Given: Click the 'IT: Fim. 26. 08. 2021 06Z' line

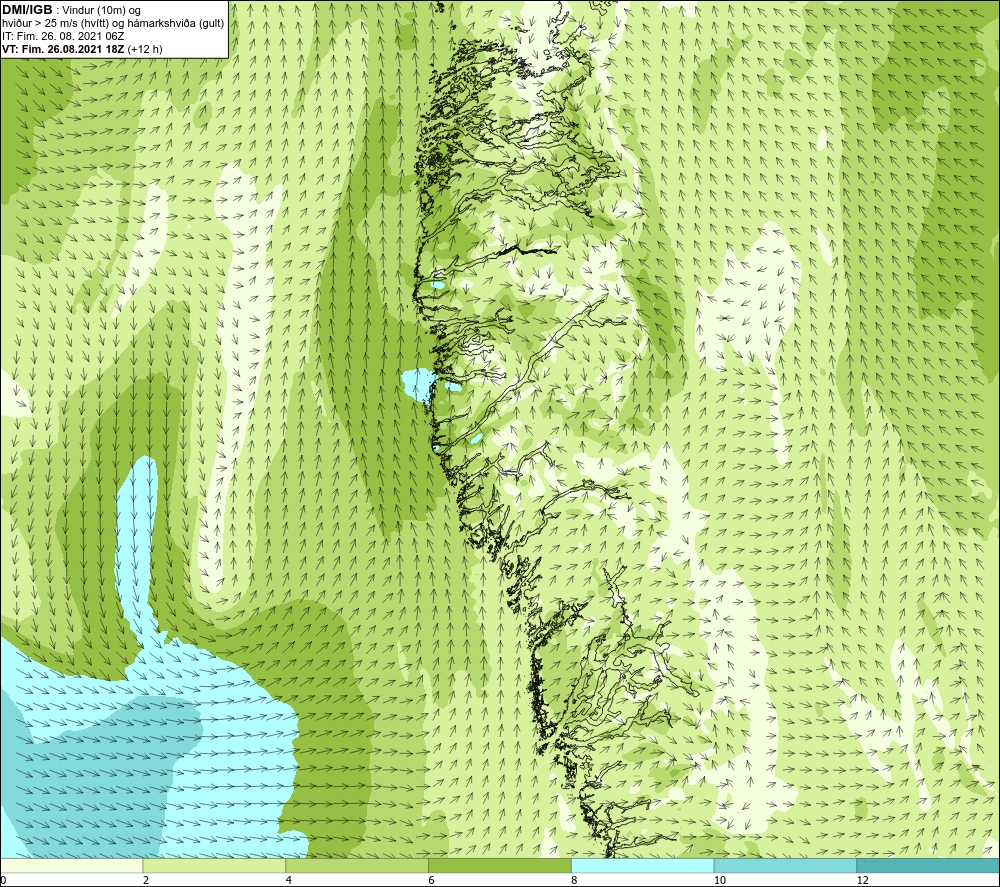Looking at the screenshot, I should [63, 36].
